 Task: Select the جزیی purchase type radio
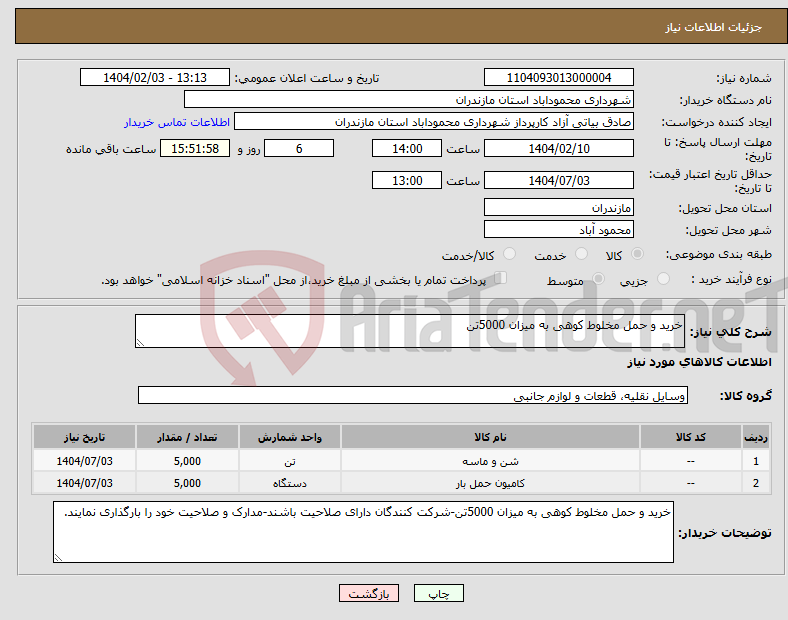coord(663,278)
